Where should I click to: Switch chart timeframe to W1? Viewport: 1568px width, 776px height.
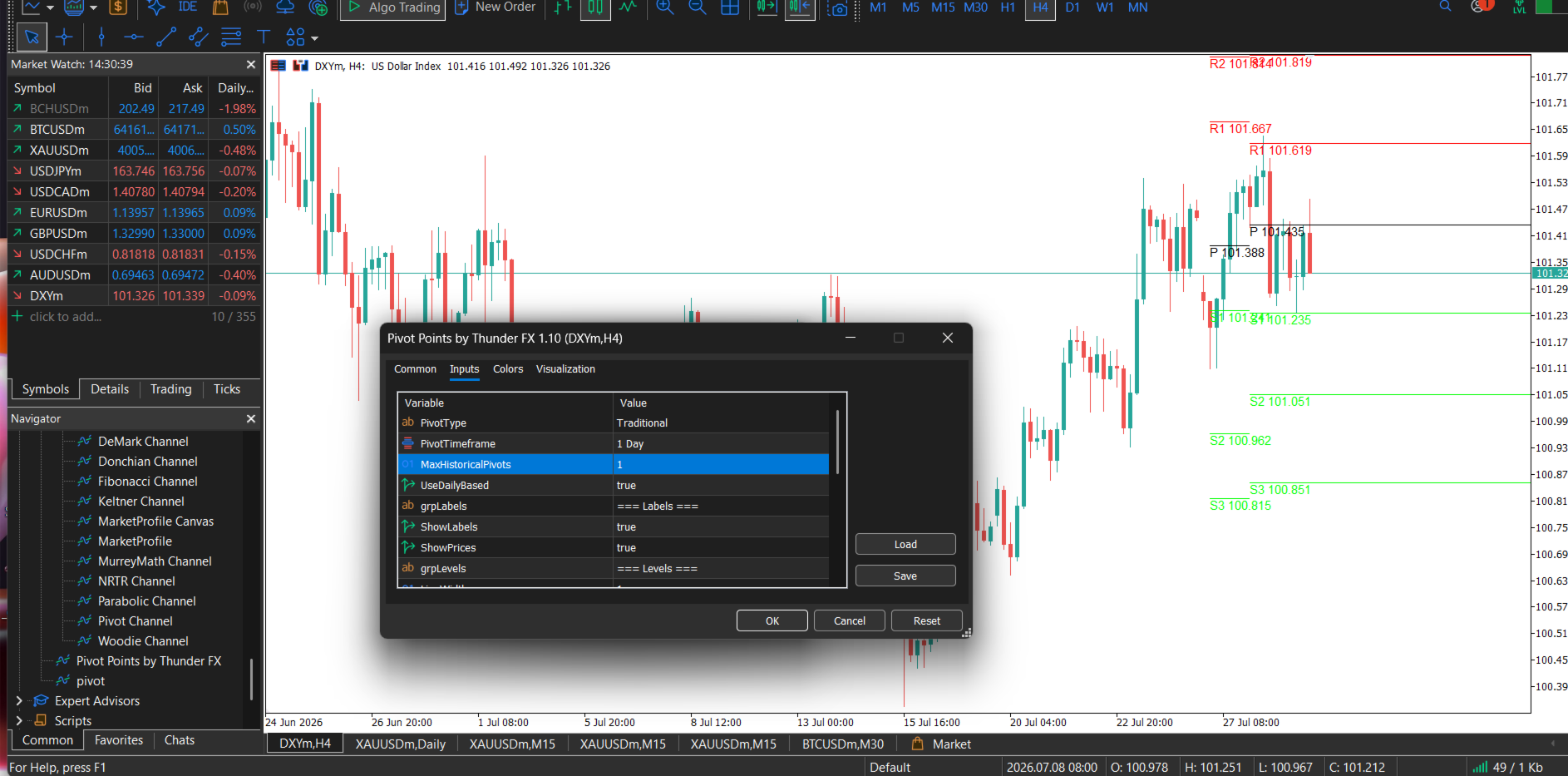tap(1105, 7)
